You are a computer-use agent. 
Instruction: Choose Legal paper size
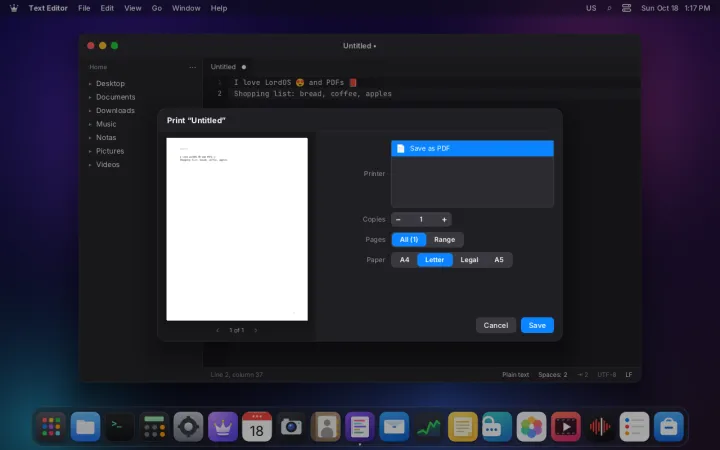click(469, 259)
